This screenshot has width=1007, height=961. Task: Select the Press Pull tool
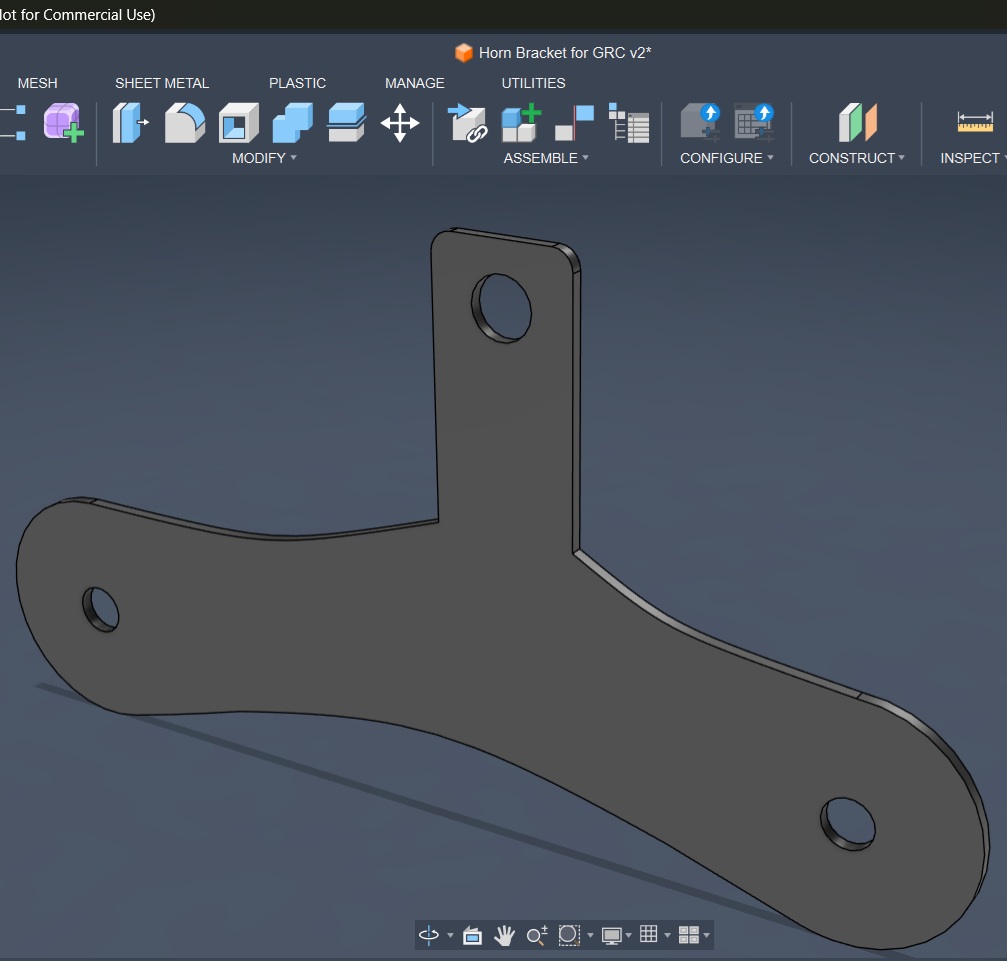130,123
